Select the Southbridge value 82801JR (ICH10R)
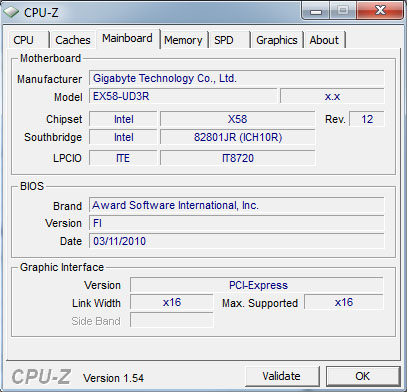This screenshot has height=392, width=407. pyautogui.click(x=237, y=137)
